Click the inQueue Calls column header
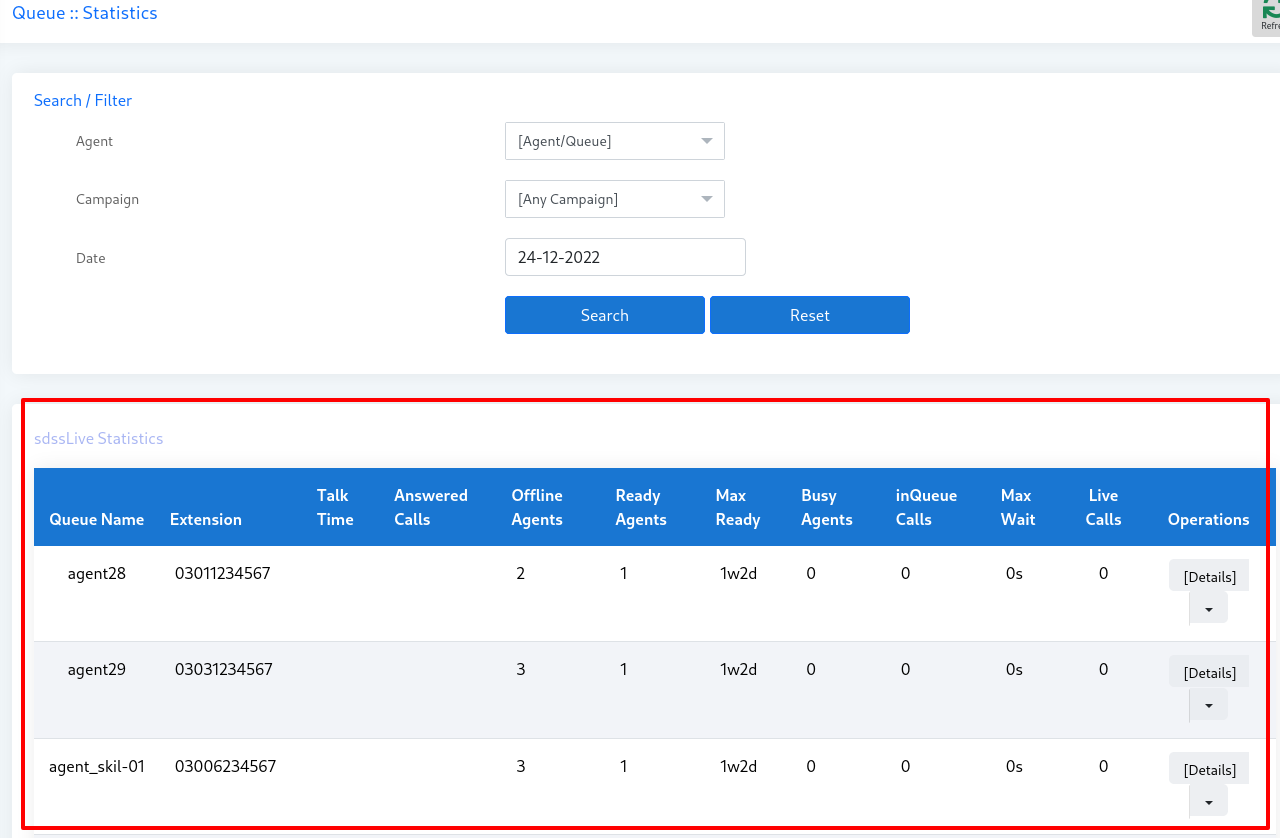1280x838 pixels. point(926,507)
